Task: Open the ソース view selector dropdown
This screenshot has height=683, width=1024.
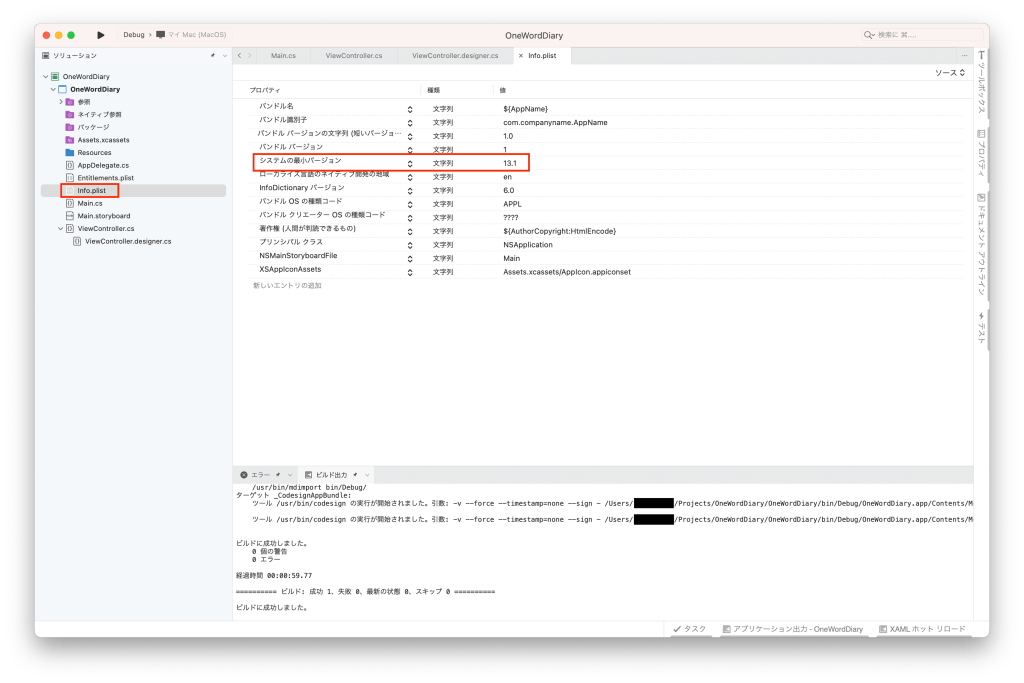Action: click(x=949, y=73)
